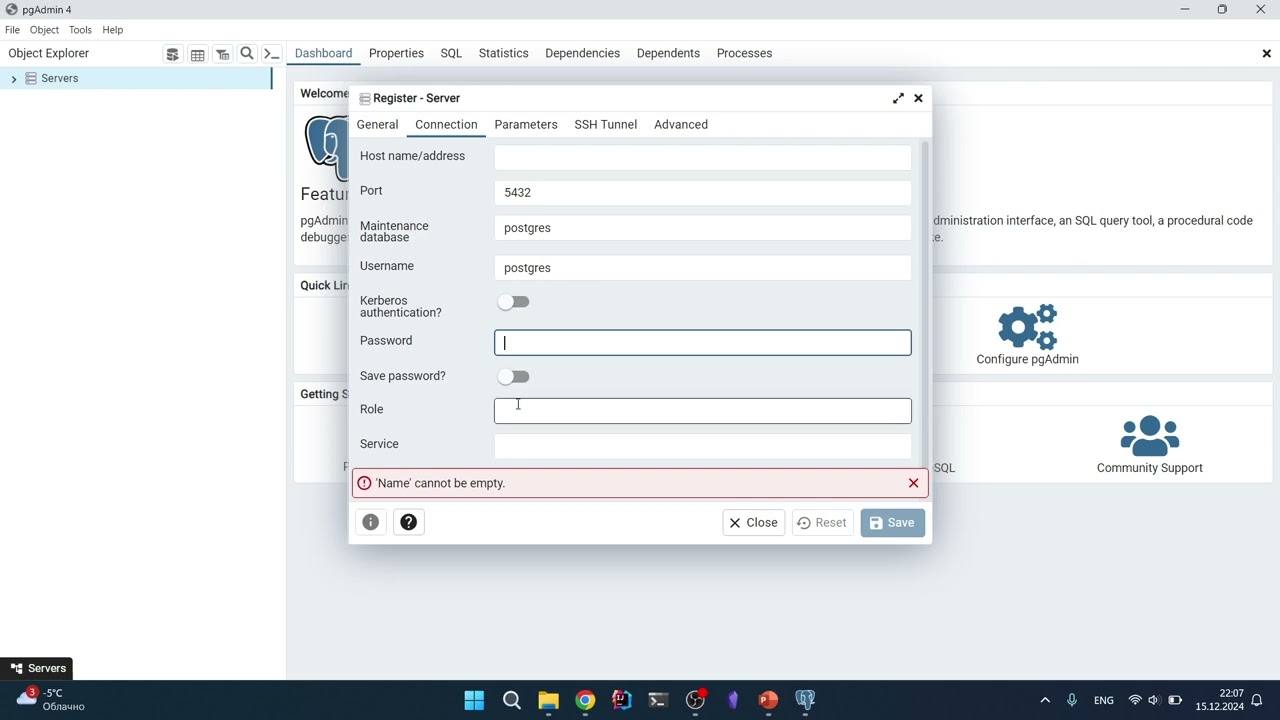Screen dimensions: 1280x720
Task: Open Google Chrome from taskbar
Action: (x=585, y=700)
